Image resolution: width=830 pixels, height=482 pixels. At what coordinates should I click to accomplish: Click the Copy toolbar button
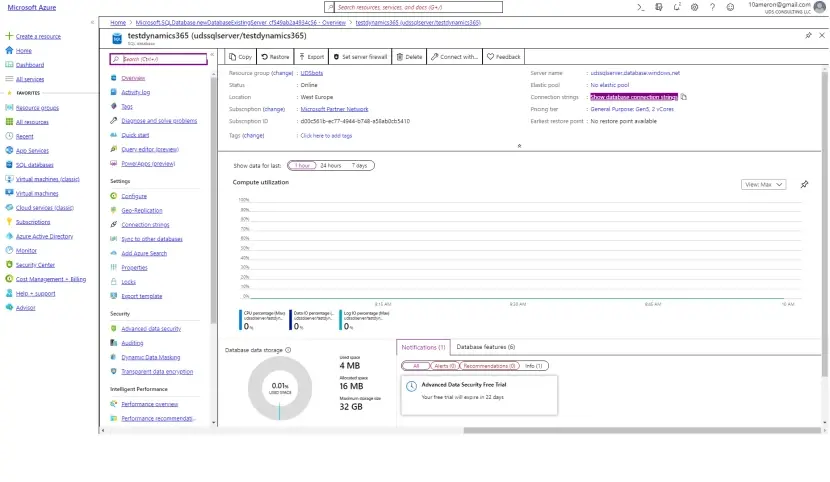[240, 57]
